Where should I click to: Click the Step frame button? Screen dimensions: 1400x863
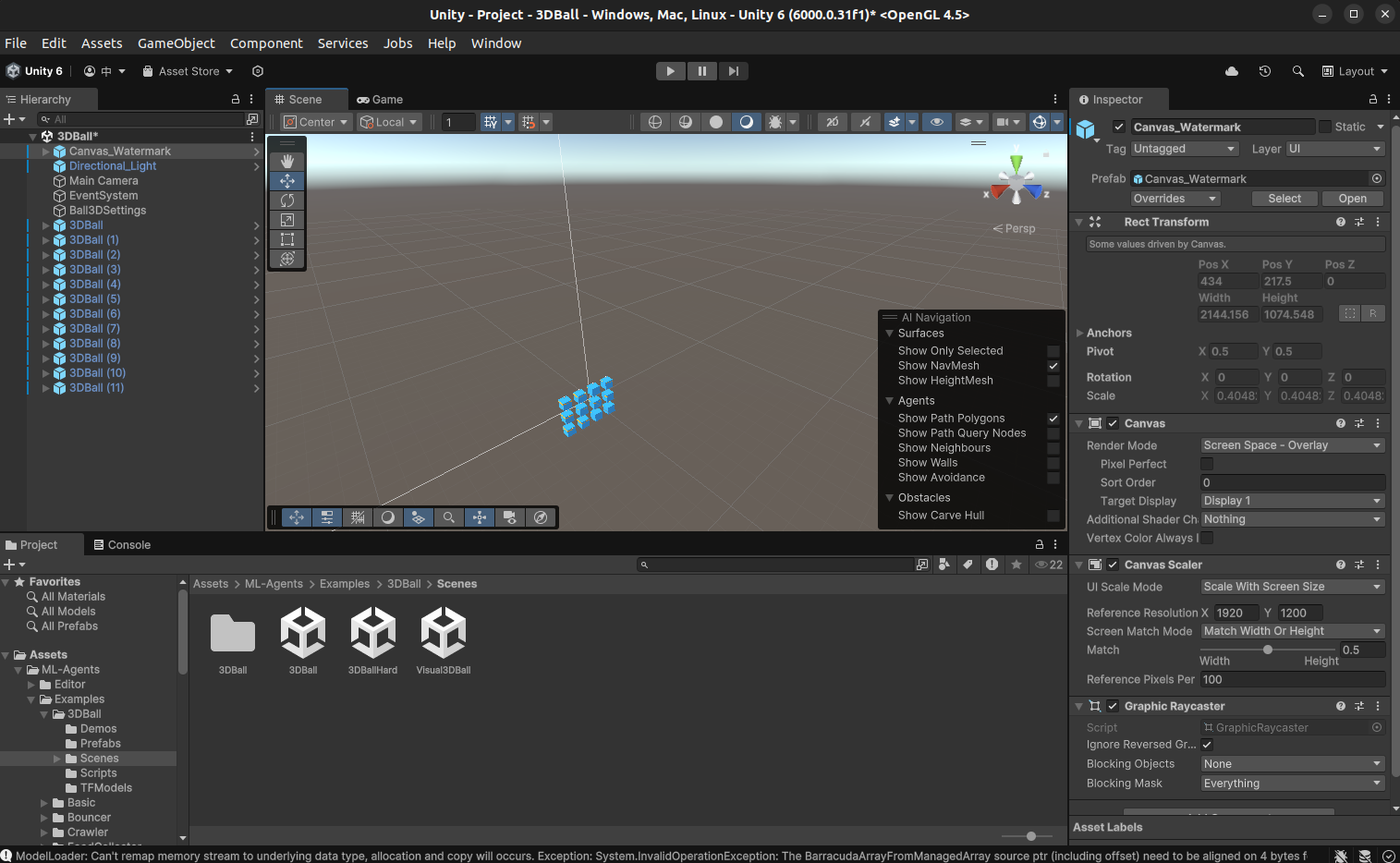point(734,71)
